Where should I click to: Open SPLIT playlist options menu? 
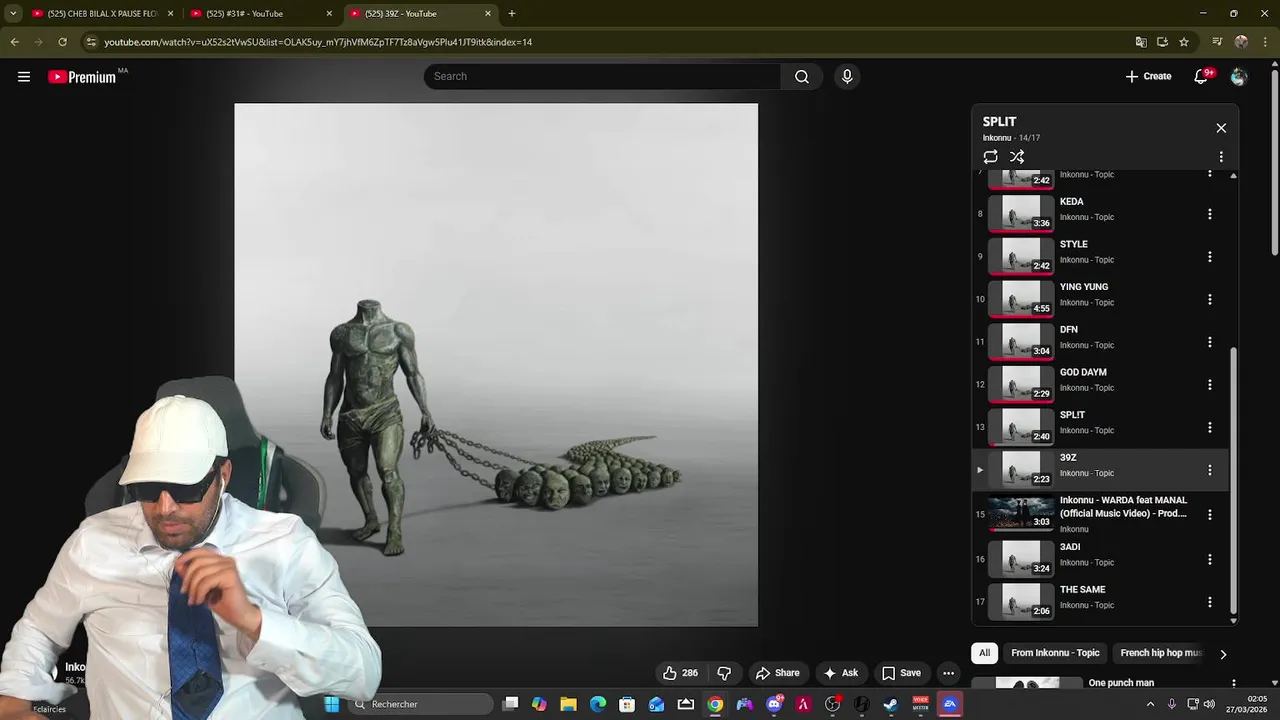point(1221,157)
